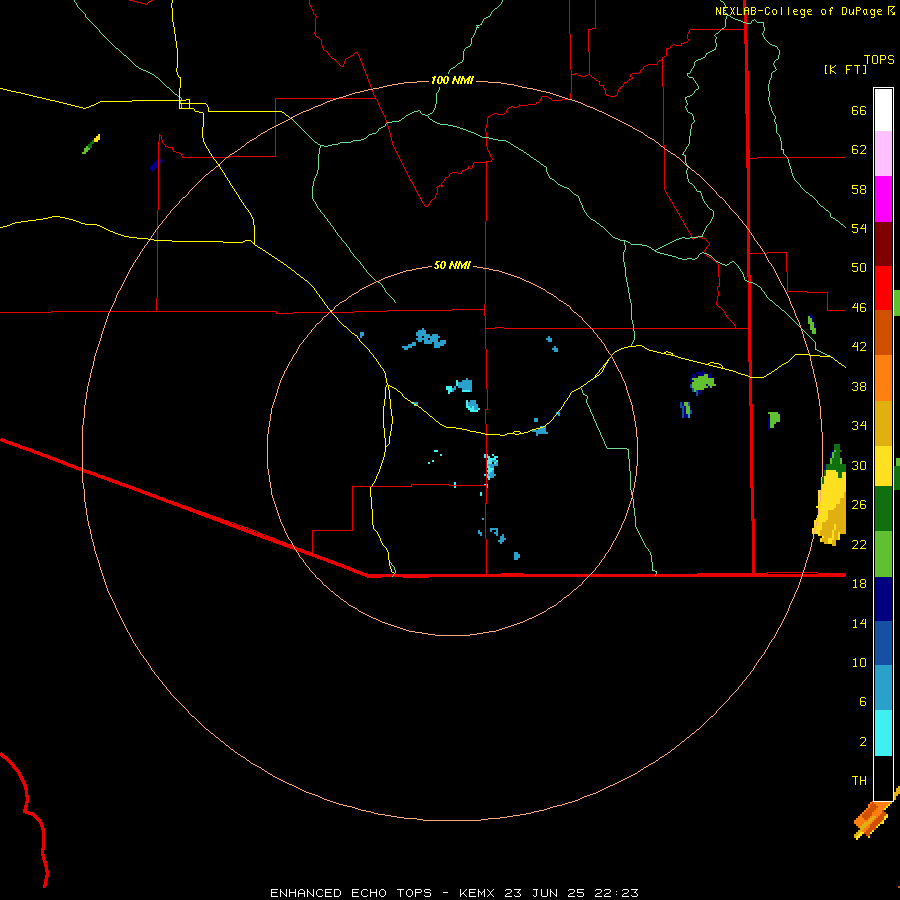The image size is (900, 900).
Task: Click the legend value 22
Action: pos(859,544)
